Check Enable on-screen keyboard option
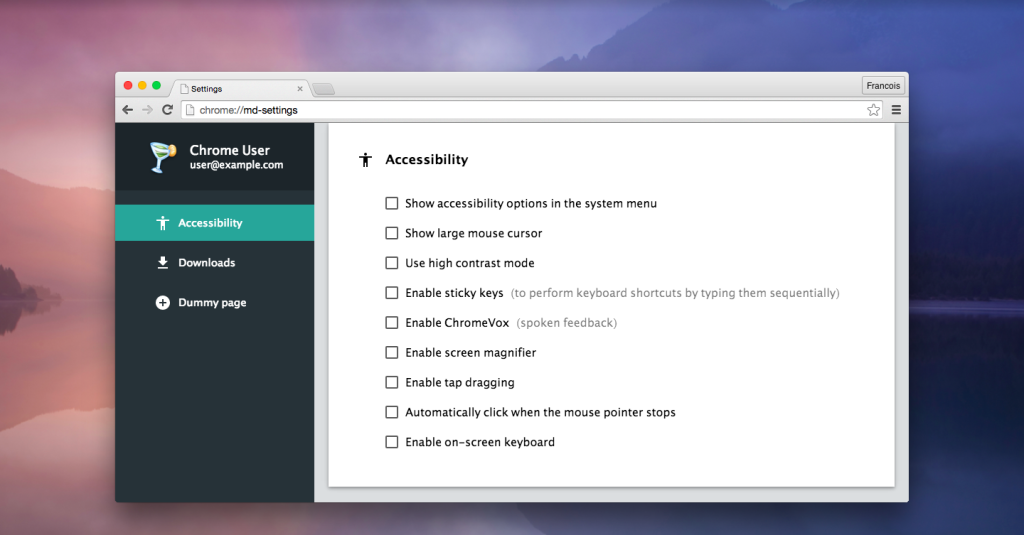Viewport: 1024px width, 535px height. 392,442
